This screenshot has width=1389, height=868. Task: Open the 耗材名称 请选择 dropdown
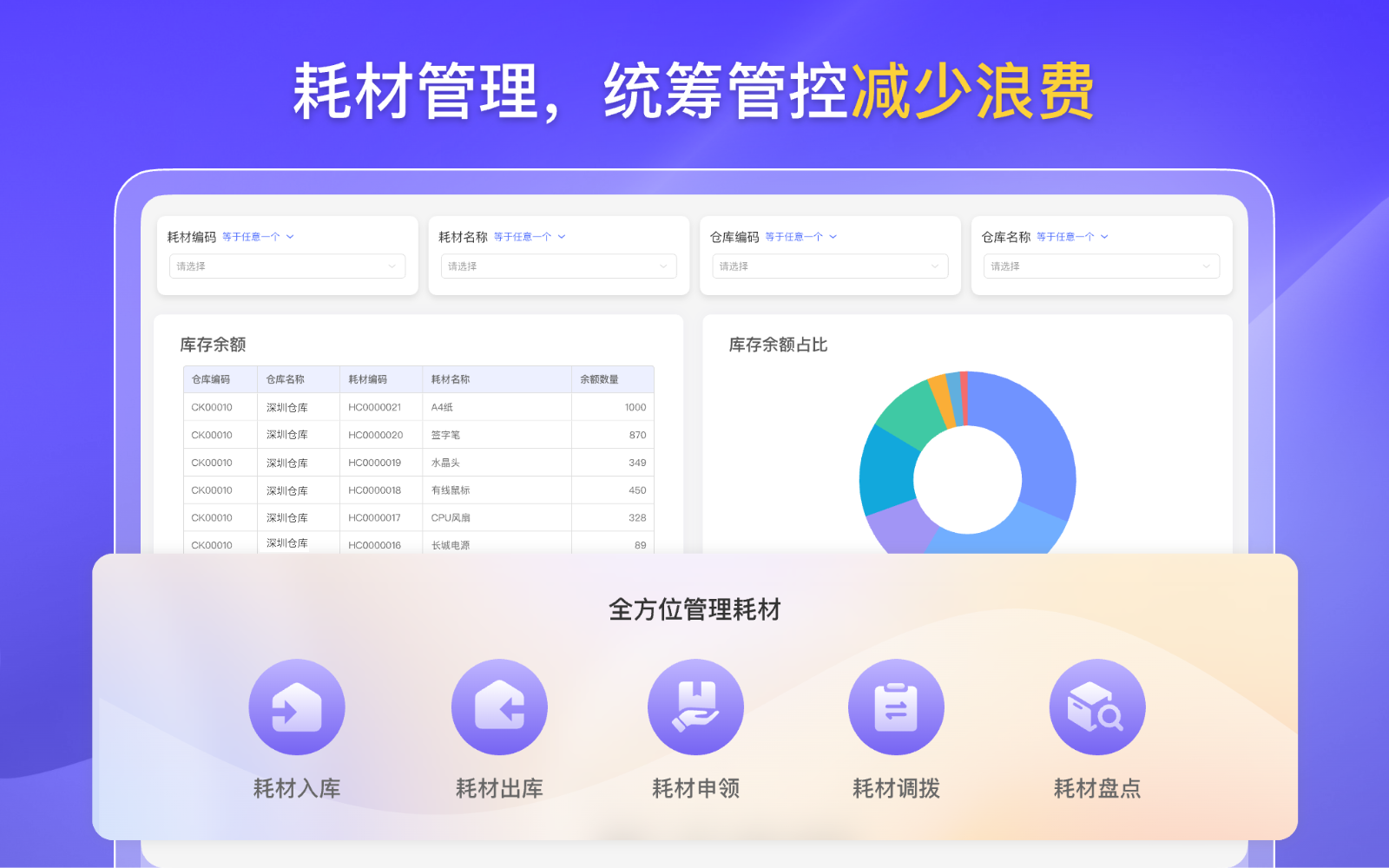558,266
